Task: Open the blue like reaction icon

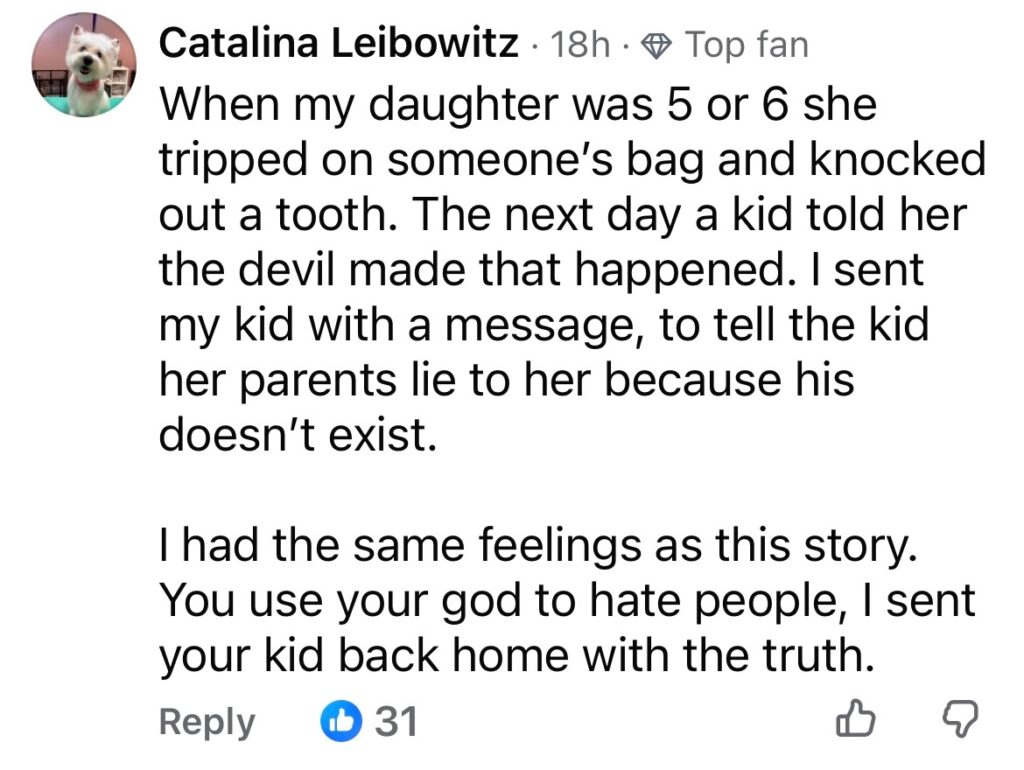Action: pos(343,721)
